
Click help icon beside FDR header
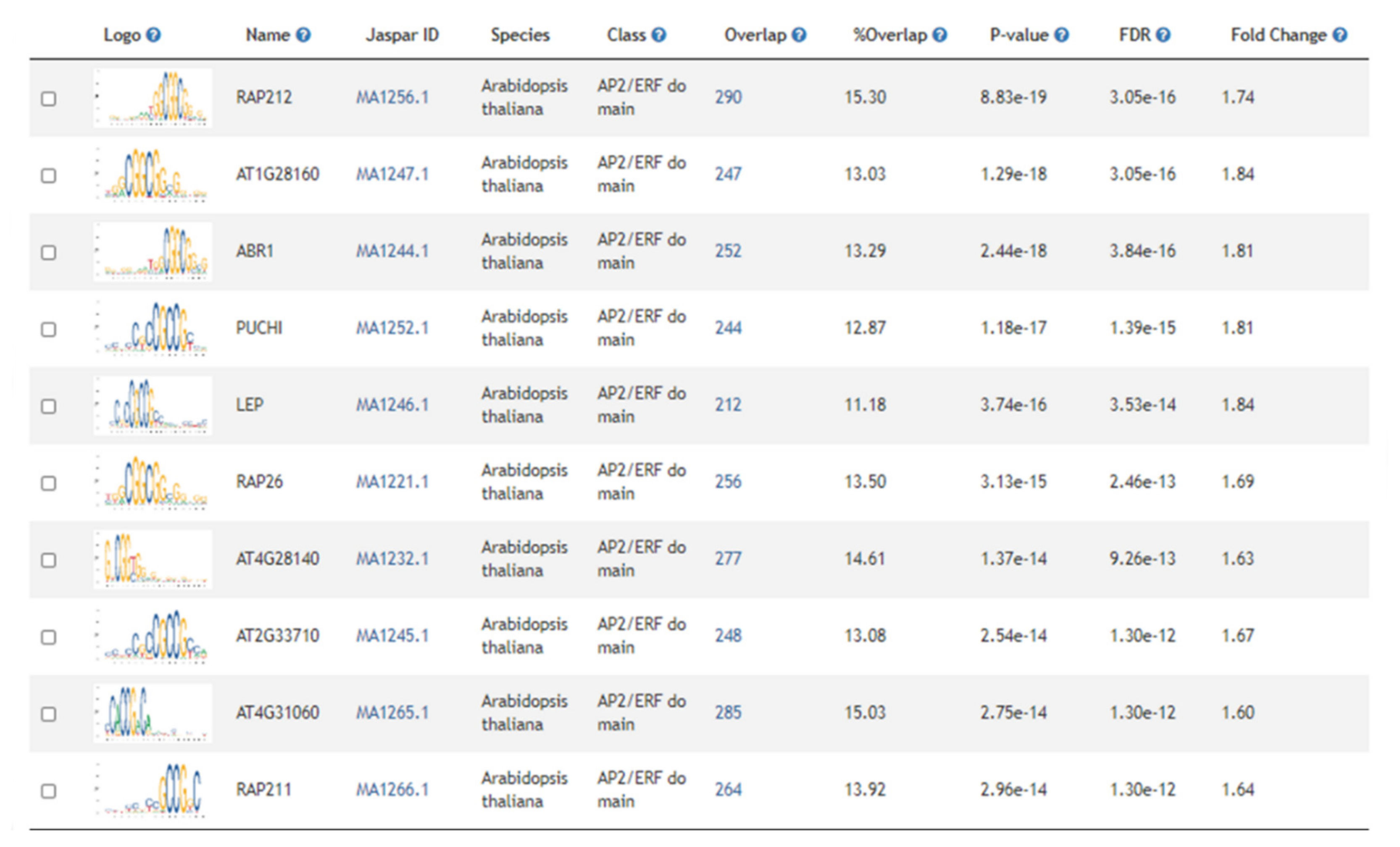tap(1163, 35)
